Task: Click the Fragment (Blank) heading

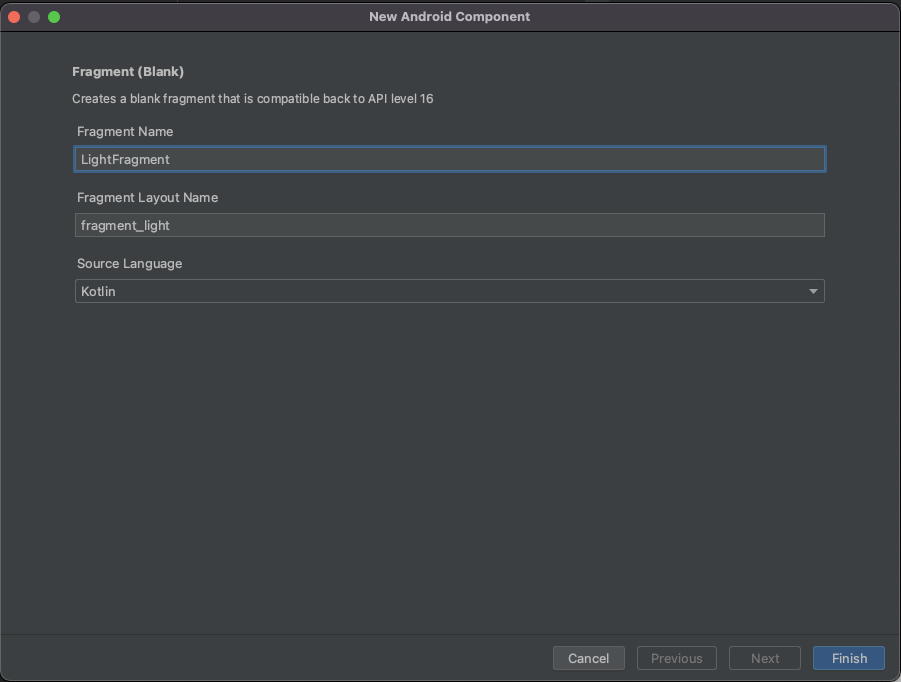Action: [x=128, y=71]
